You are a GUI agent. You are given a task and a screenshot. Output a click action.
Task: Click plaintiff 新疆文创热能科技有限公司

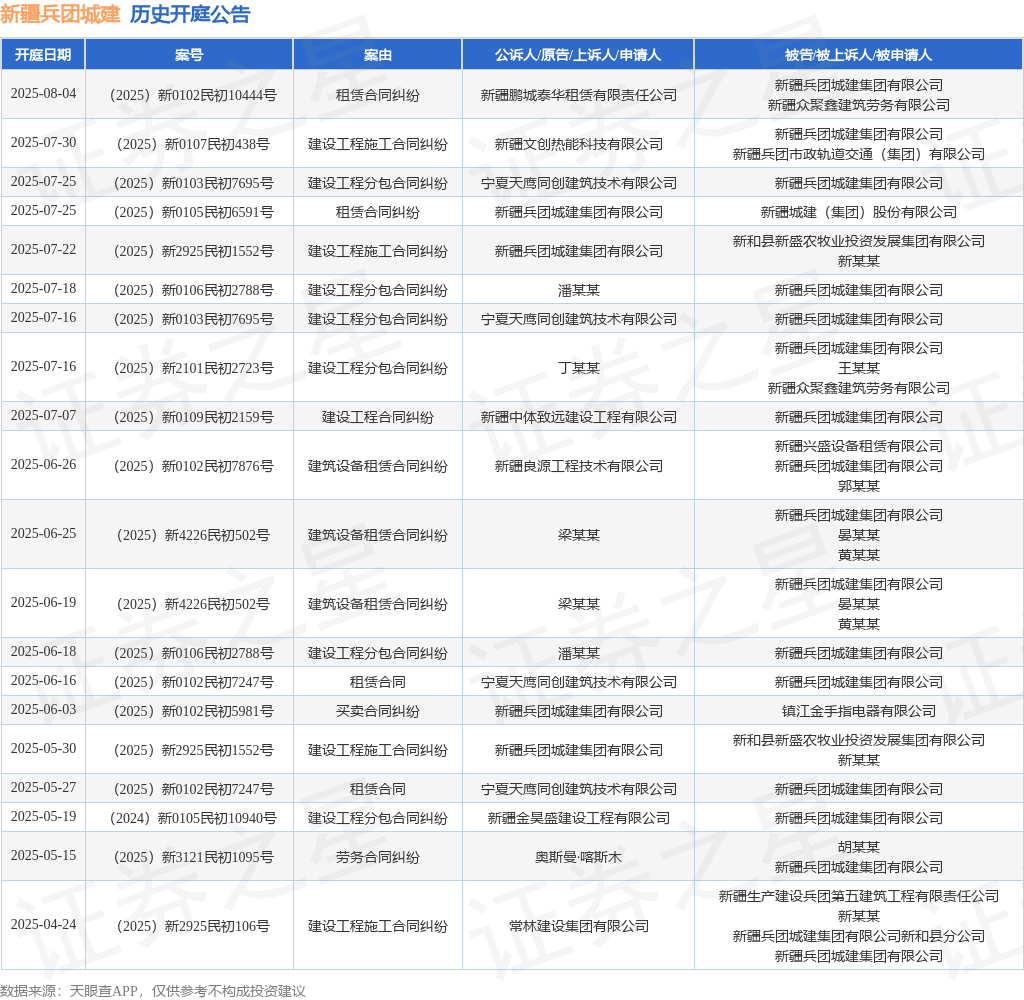[579, 144]
